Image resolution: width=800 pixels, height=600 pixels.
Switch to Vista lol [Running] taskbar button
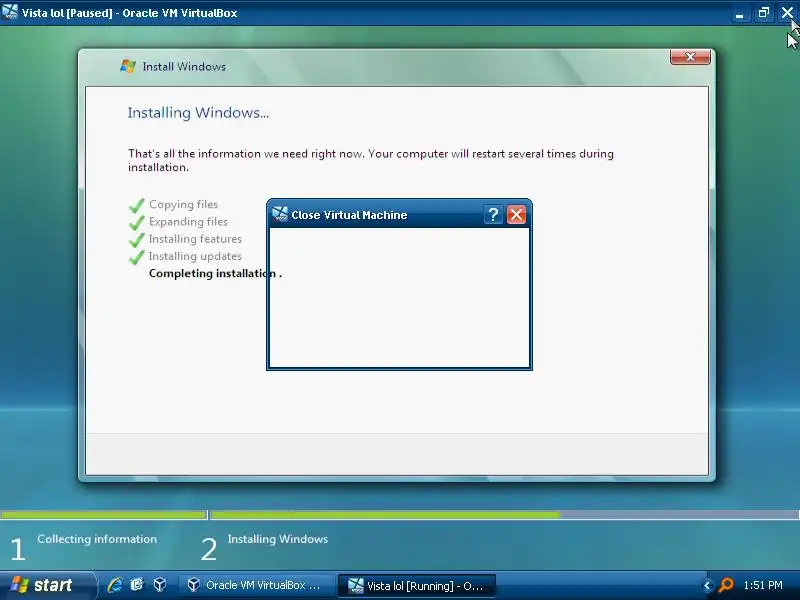[x=417, y=586]
